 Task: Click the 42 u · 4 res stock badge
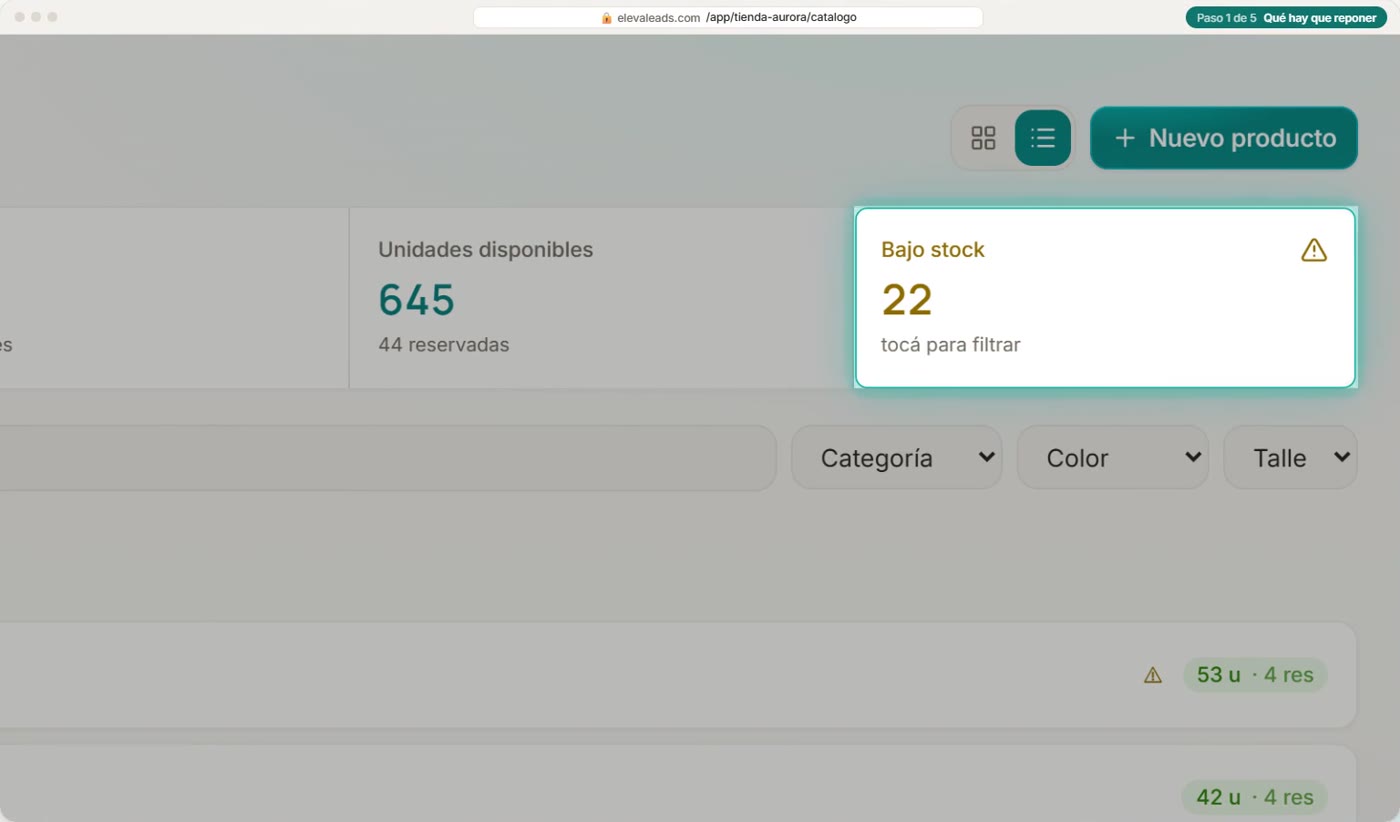[x=1255, y=797]
